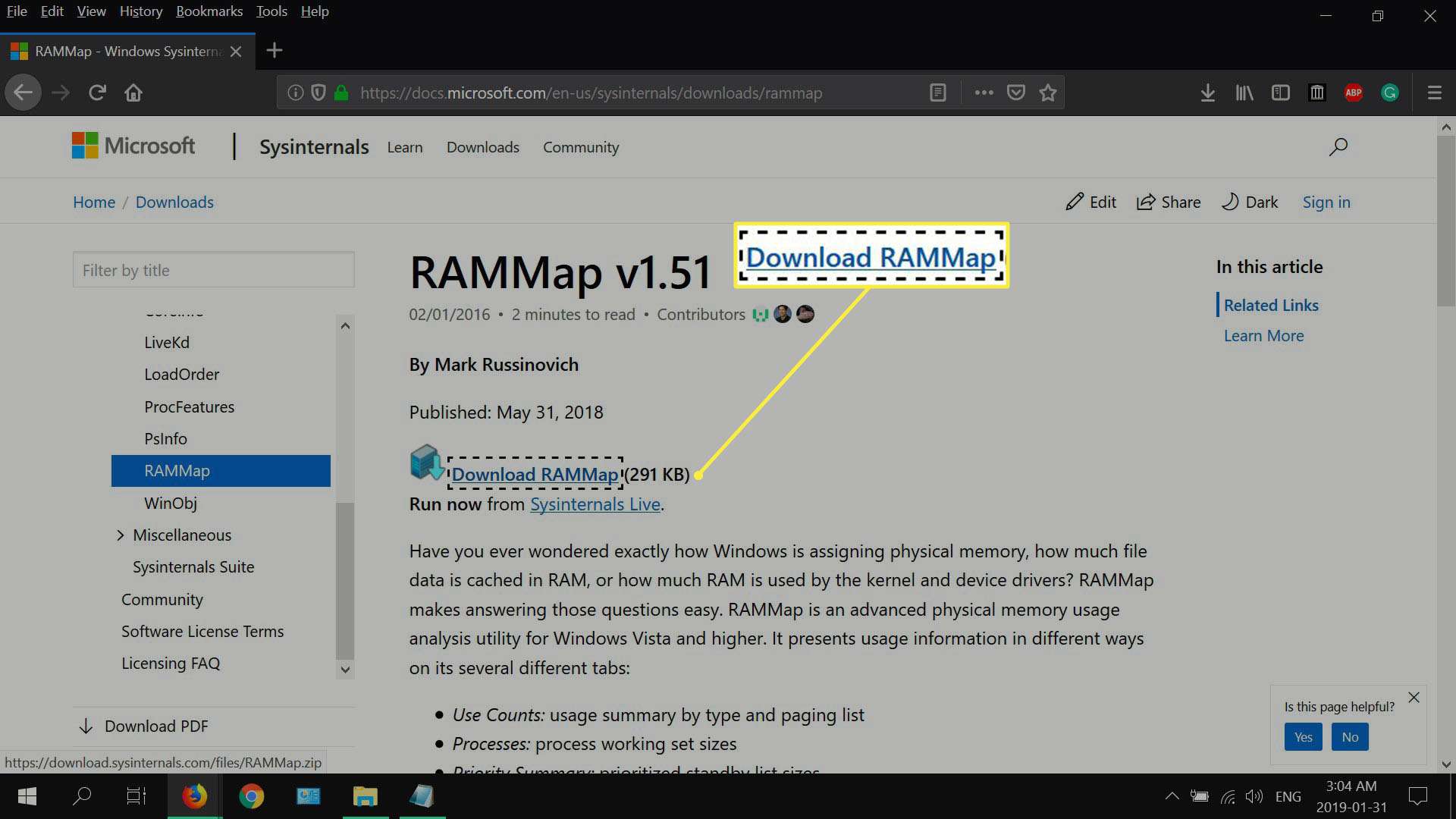Open Software License Terms in sidebar
The height and width of the screenshot is (819, 1456).
pos(202,631)
